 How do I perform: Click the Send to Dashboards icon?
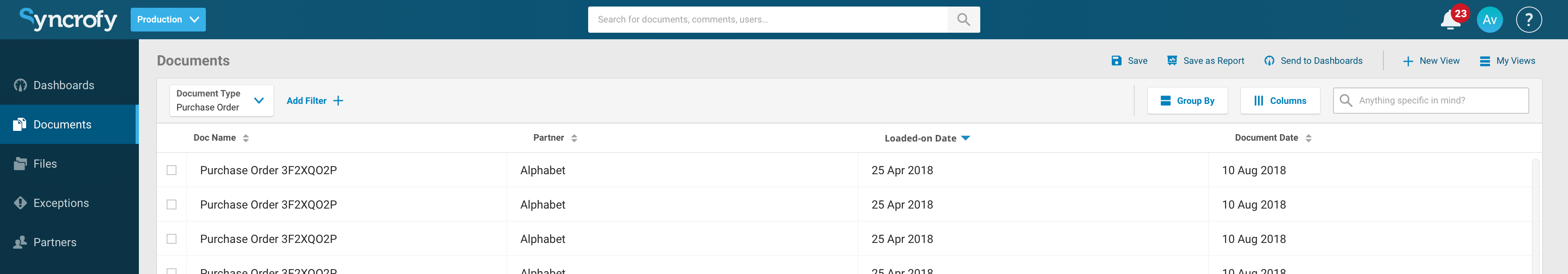point(1269,61)
